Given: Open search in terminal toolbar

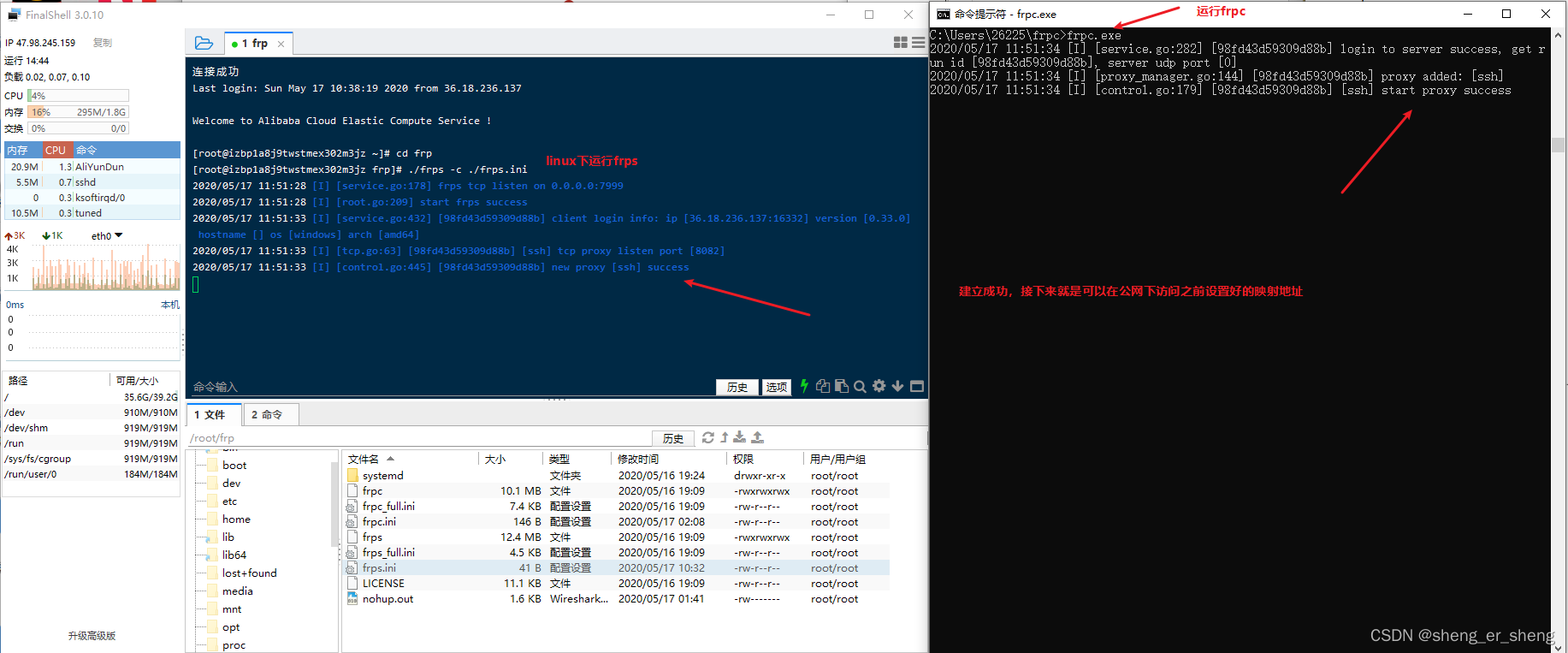Looking at the screenshot, I should pyautogui.click(x=860, y=386).
